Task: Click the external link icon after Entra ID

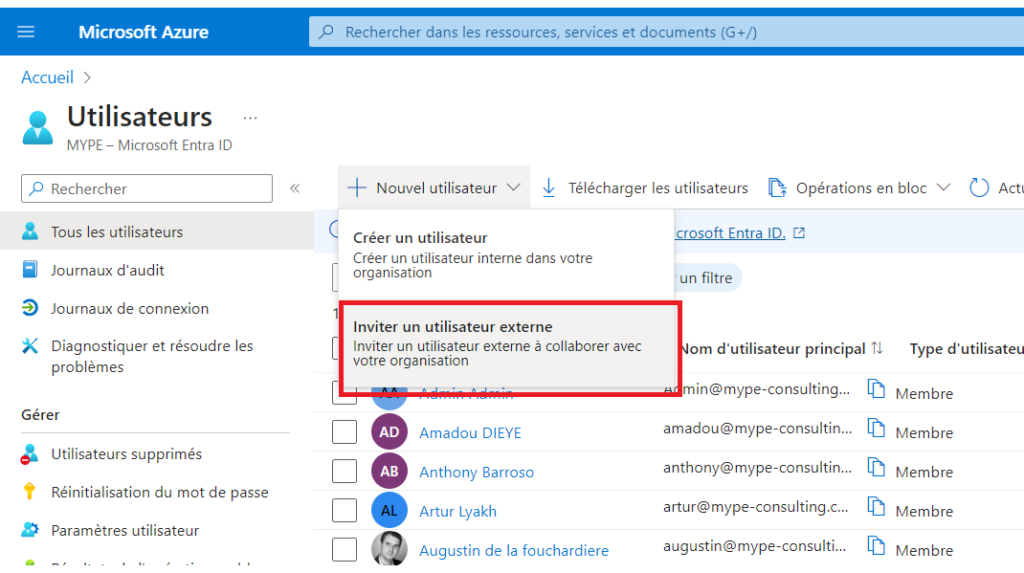Action: 799,233
